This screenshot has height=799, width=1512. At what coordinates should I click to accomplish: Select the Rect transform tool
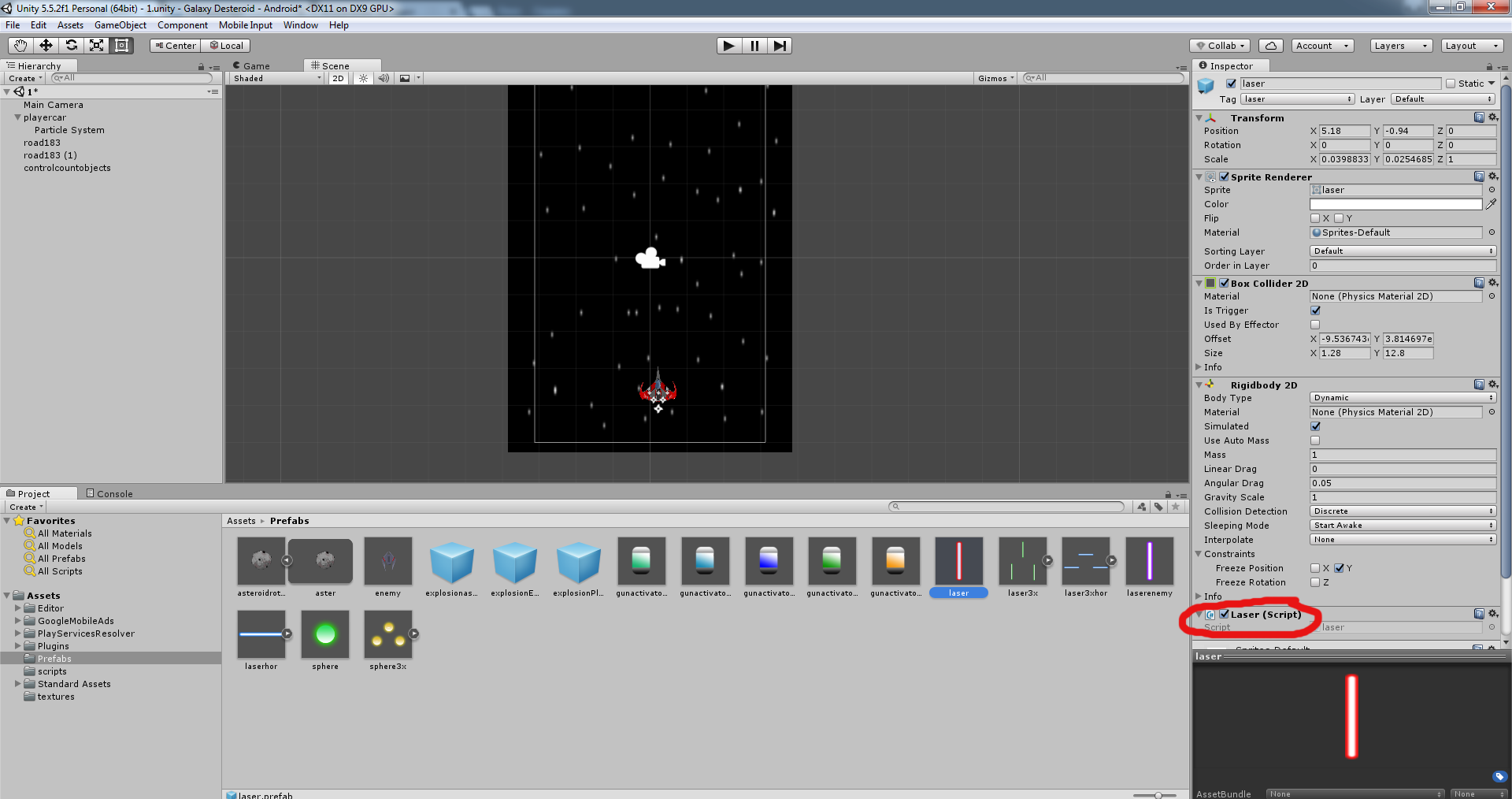tap(121, 46)
